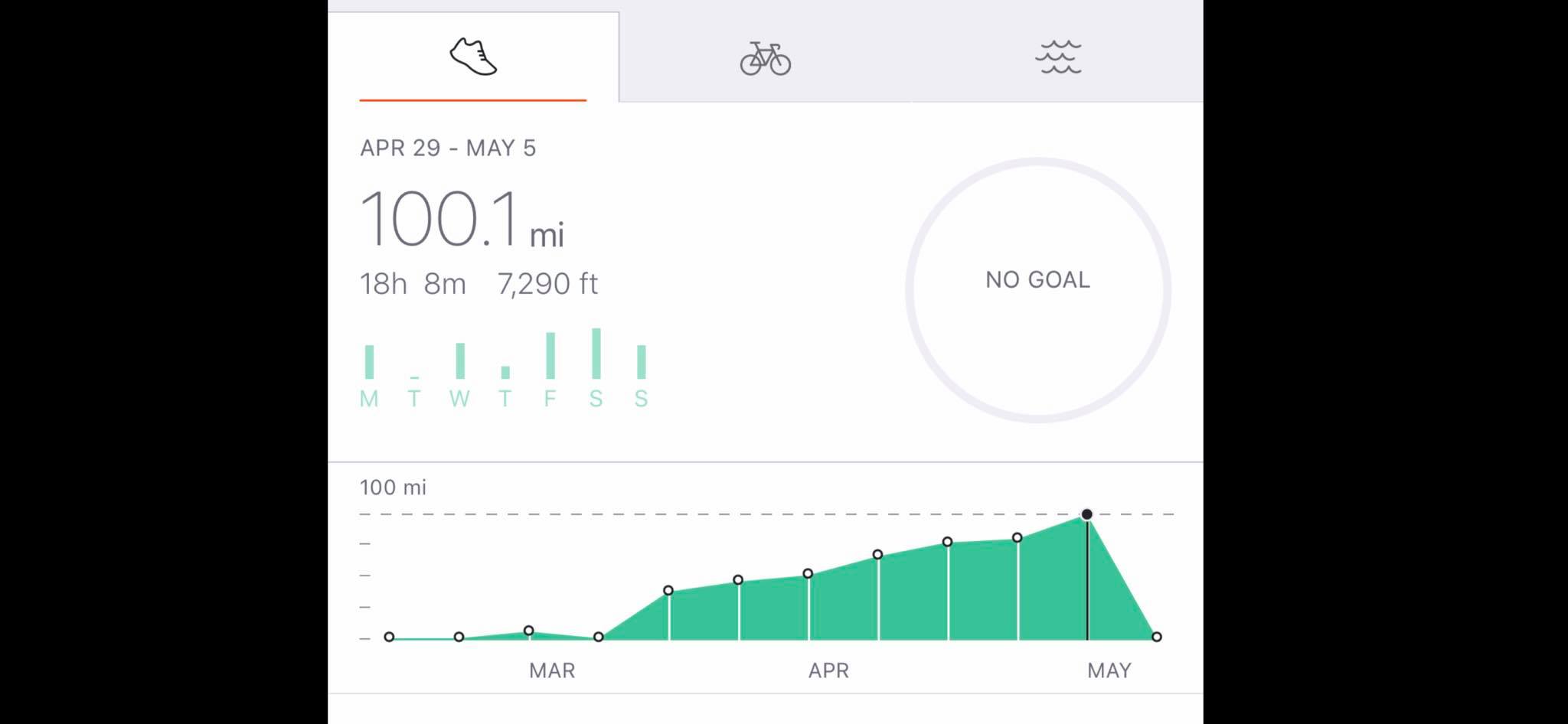Image resolution: width=1568 pixels, height=724 pixels.
Task: Select the final zero-mile point after May peak
Action: (x=1157, y=637)
